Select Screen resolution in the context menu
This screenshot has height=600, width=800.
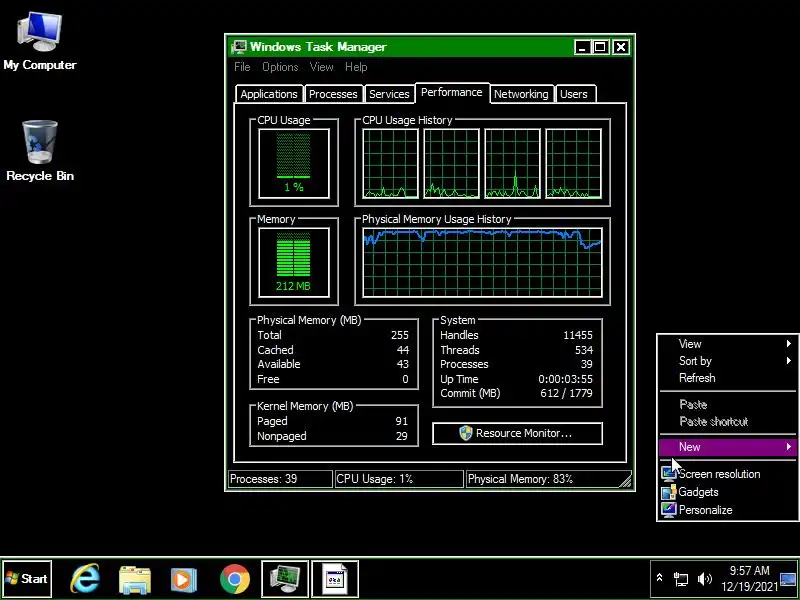point(728,474)
